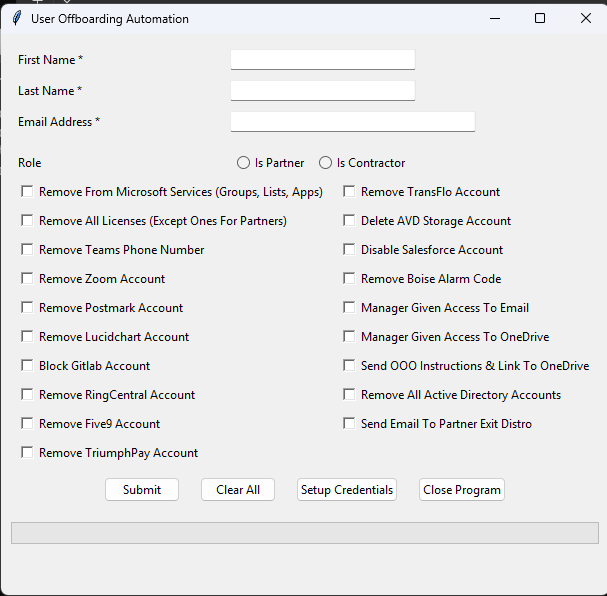Click the Last Name input field
607x596 pixels.
(x=322, y=91)
